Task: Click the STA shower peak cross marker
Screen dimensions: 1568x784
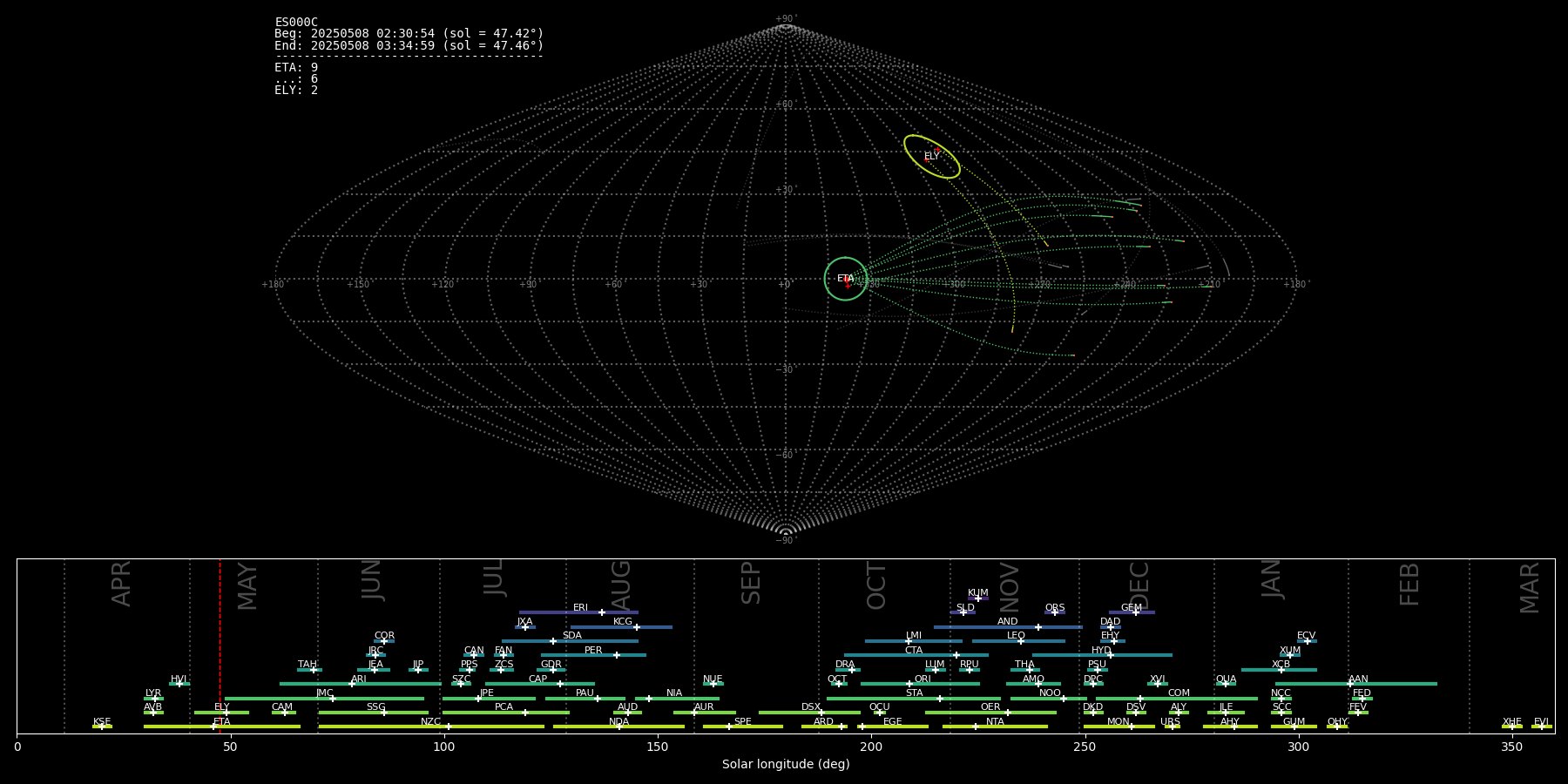Action: click(939, 699)
